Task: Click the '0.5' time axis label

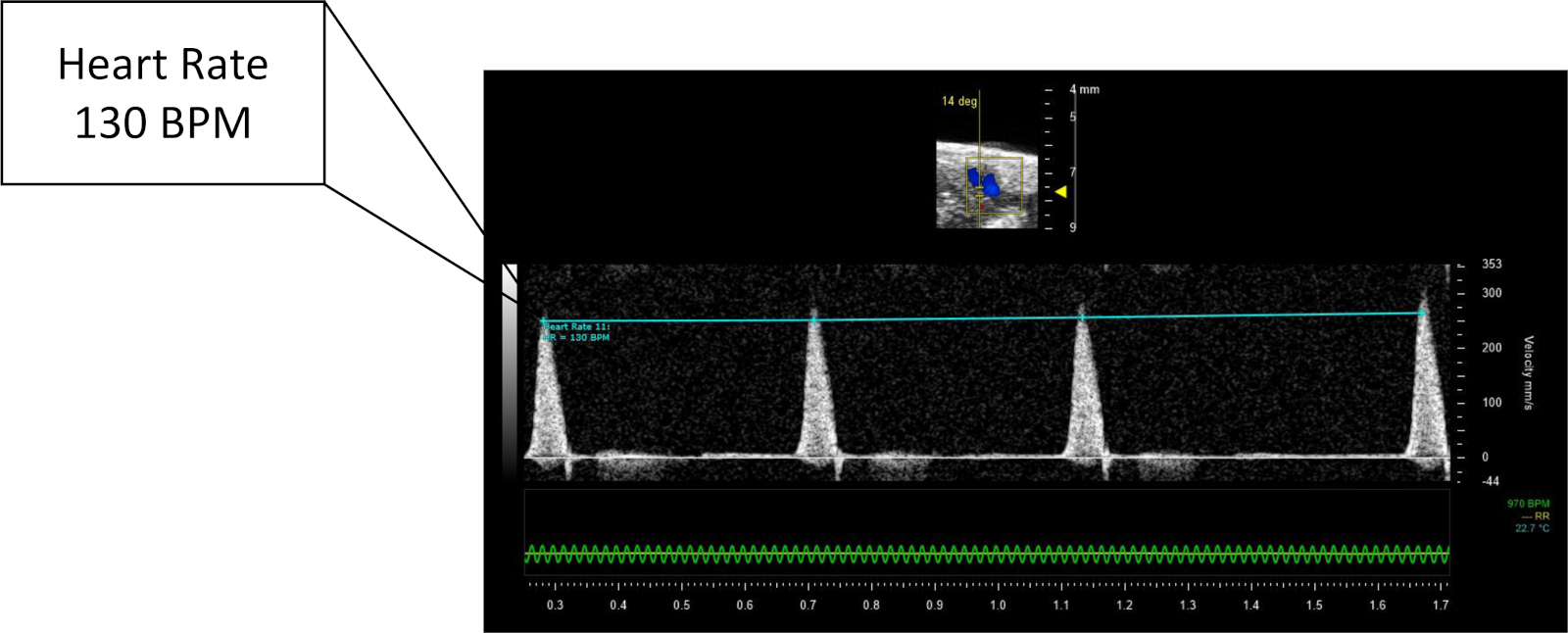Action: [x=681, y=606]
